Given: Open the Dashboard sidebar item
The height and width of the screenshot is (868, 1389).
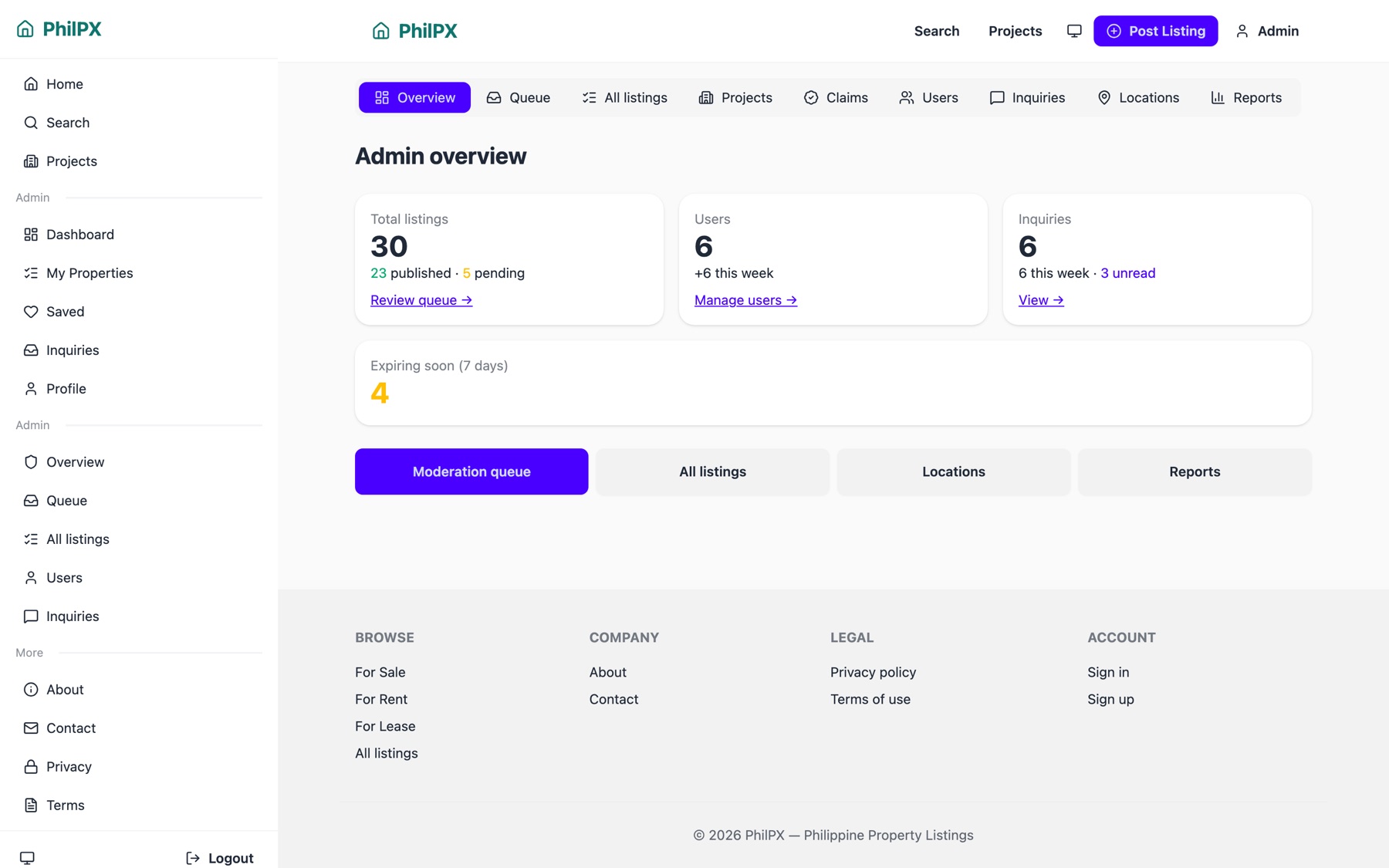Looking at the screenshot, I should point(139,235).
